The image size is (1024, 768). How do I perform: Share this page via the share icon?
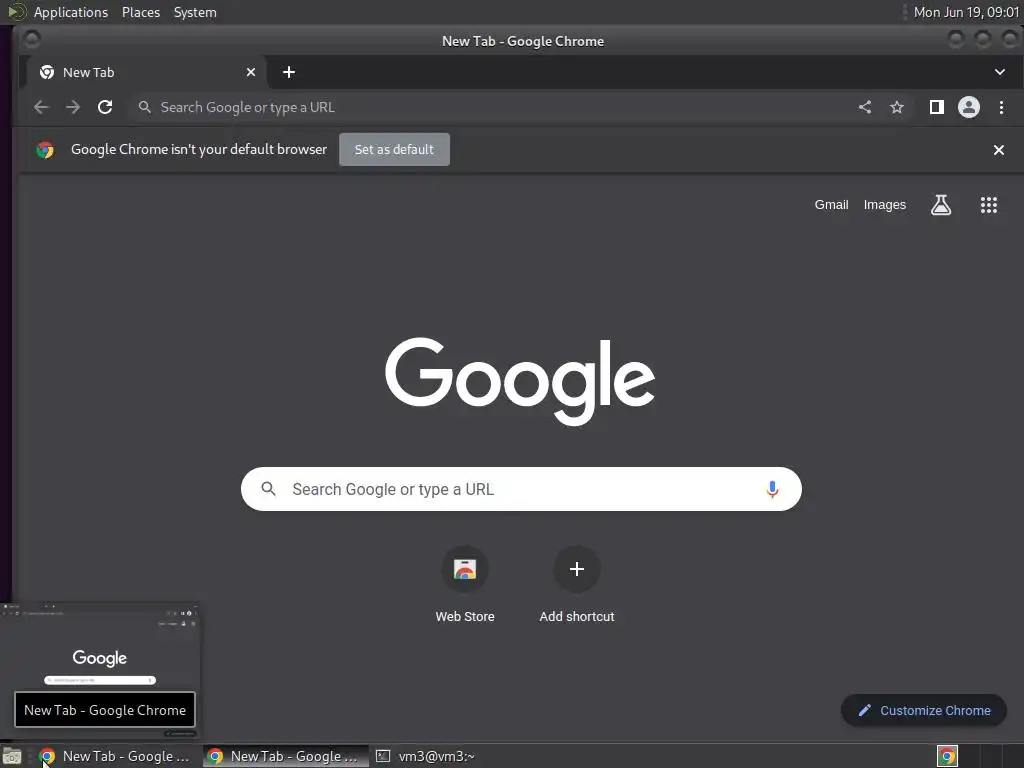pos(865,107)
